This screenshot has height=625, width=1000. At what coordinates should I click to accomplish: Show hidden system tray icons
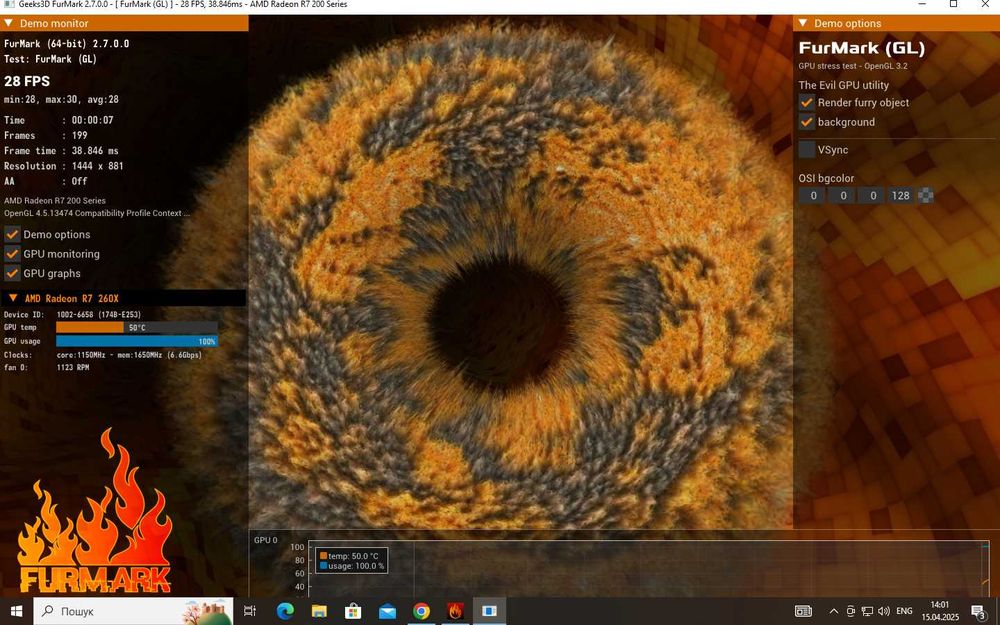pos(834,611)
